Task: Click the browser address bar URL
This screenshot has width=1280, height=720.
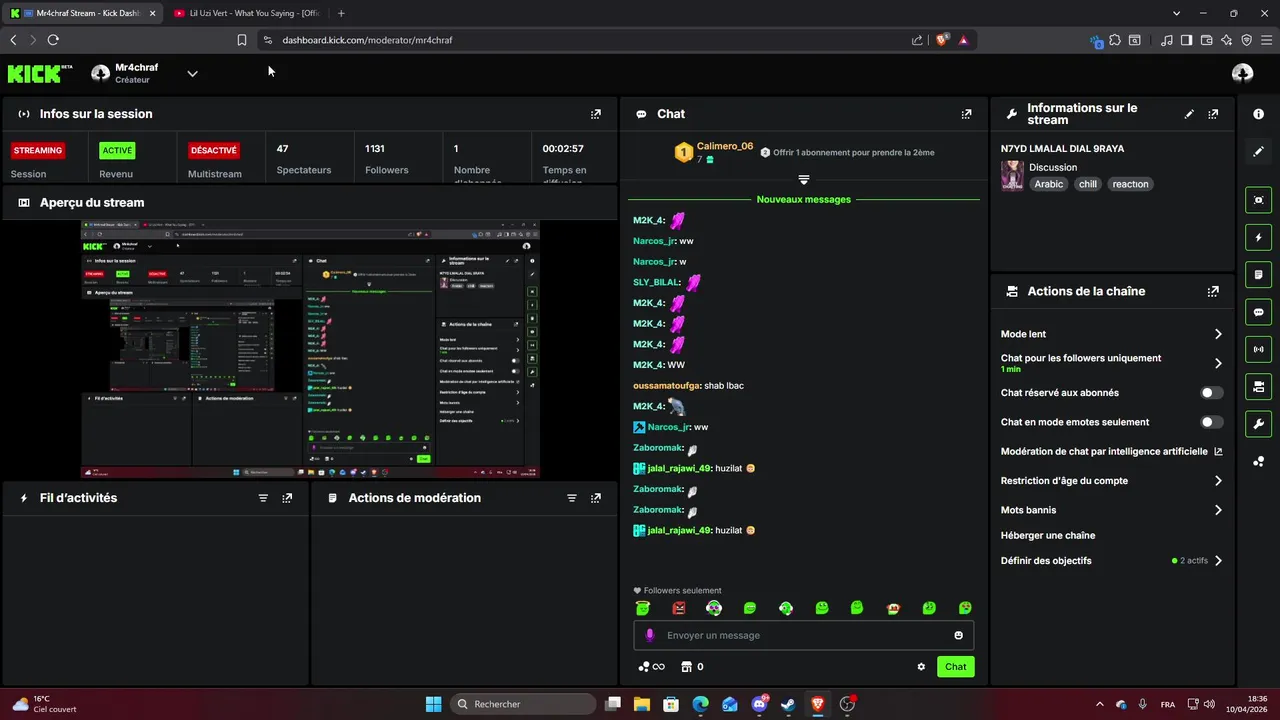Action: tap(367, 40)
